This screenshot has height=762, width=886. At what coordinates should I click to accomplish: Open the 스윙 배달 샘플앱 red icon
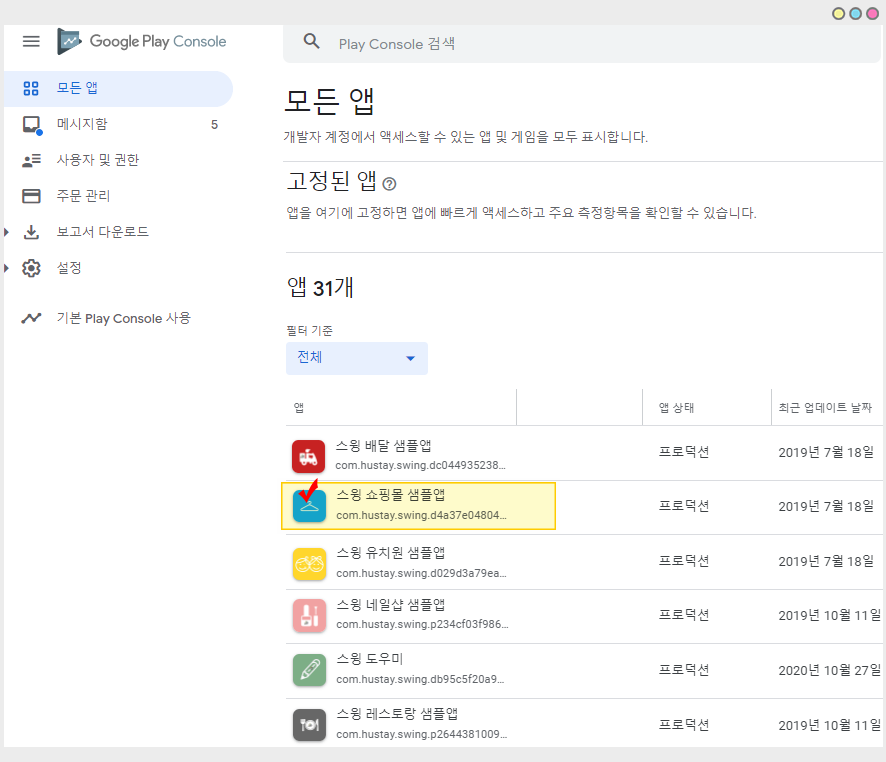click(x=309, y=456)
